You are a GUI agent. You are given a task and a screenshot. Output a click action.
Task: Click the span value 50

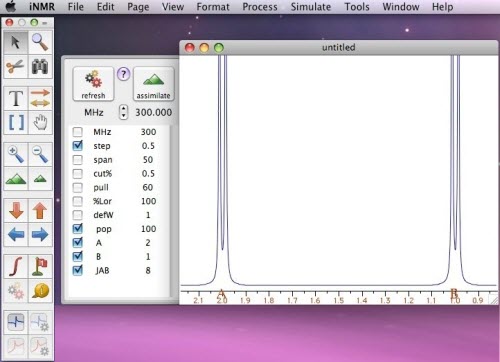(148, 160)
